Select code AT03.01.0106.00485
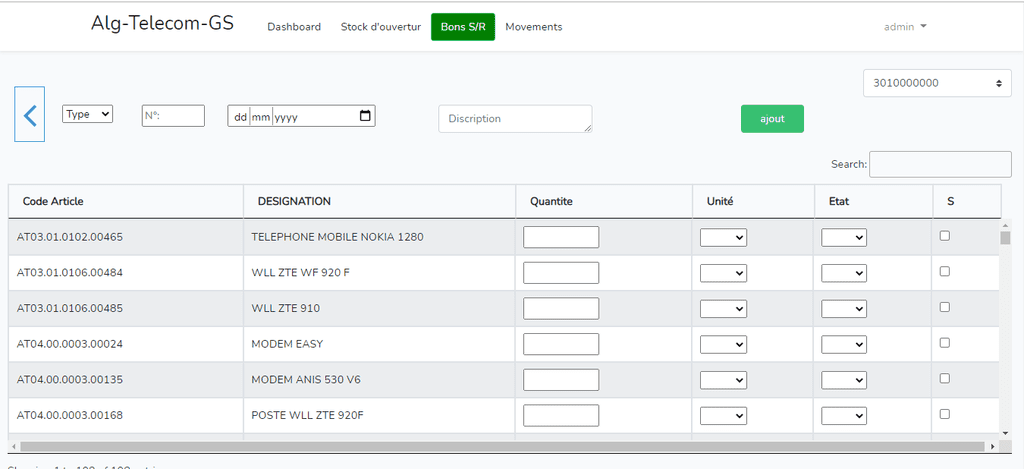This screenshot has height=469, width=1024. [x=70, y=308]
